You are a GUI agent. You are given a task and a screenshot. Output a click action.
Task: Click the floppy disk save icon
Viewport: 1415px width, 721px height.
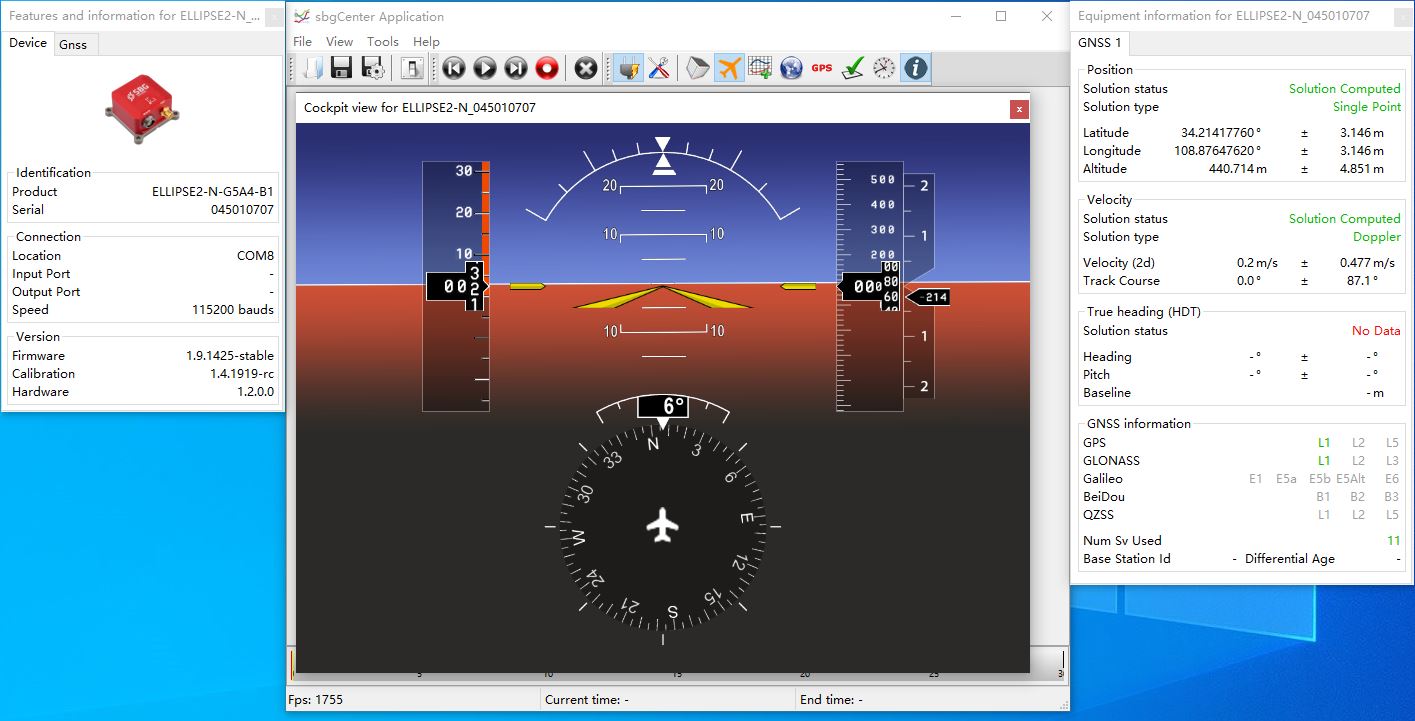(342, 68)
